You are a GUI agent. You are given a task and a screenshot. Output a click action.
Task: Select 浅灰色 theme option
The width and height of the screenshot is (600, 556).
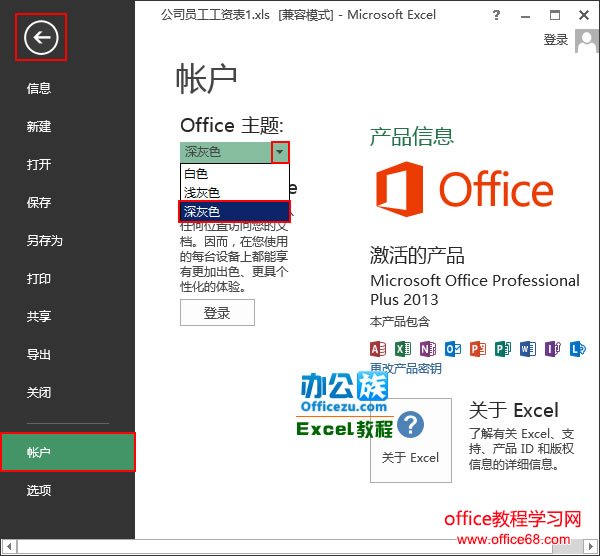tap(235, 192)
